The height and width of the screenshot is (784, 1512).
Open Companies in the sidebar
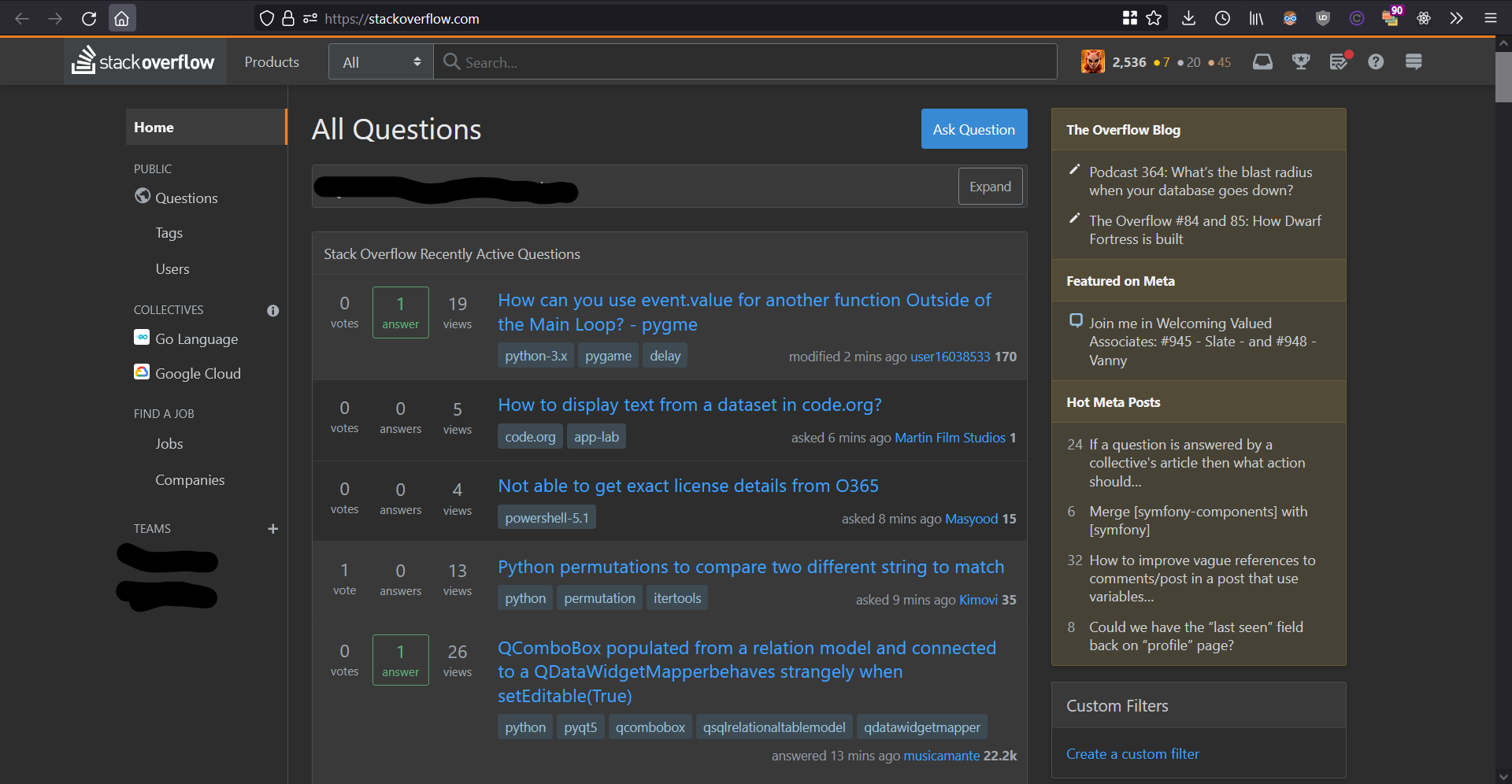tap(190, 479)
